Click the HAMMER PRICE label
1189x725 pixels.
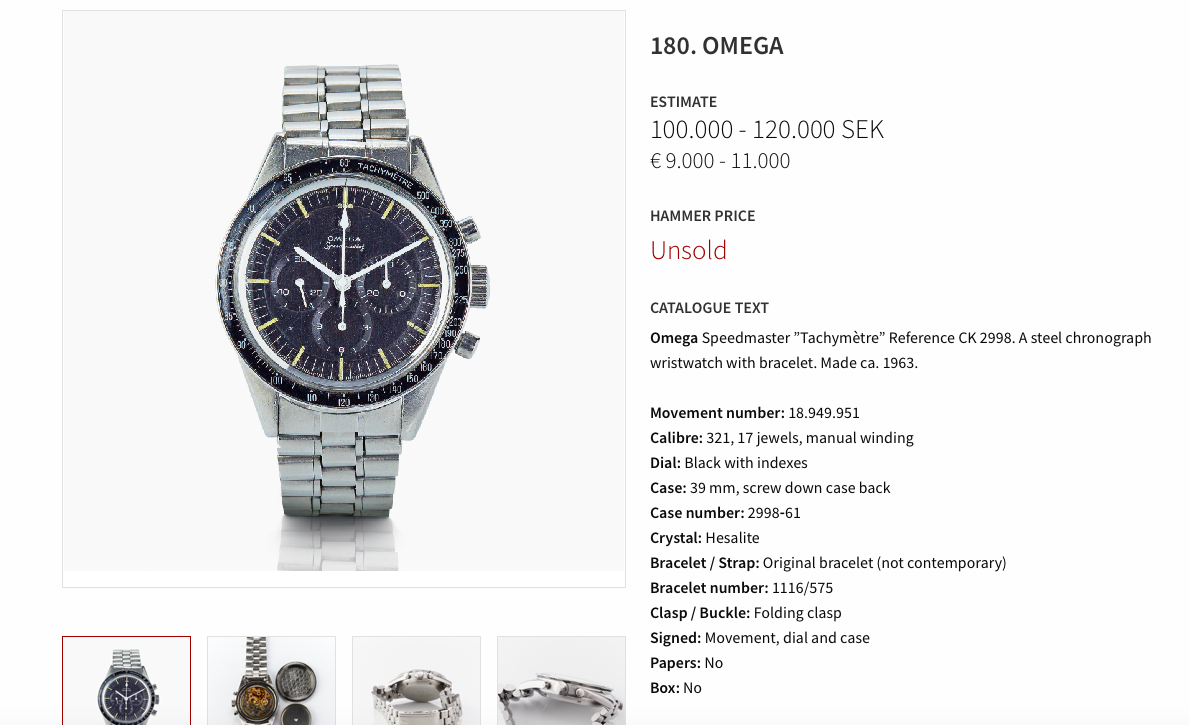[x=702, y=216]
